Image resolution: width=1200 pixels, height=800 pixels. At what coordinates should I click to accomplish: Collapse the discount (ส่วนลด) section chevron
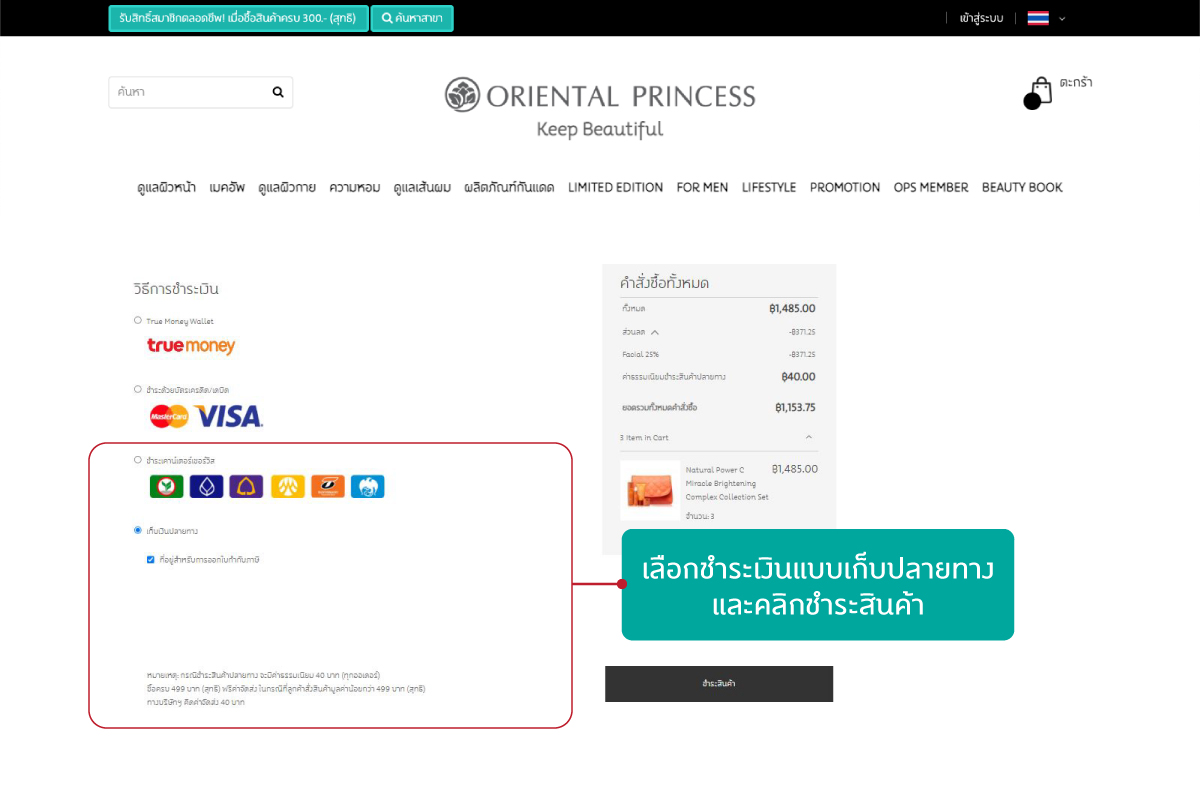tap(655, 332)
